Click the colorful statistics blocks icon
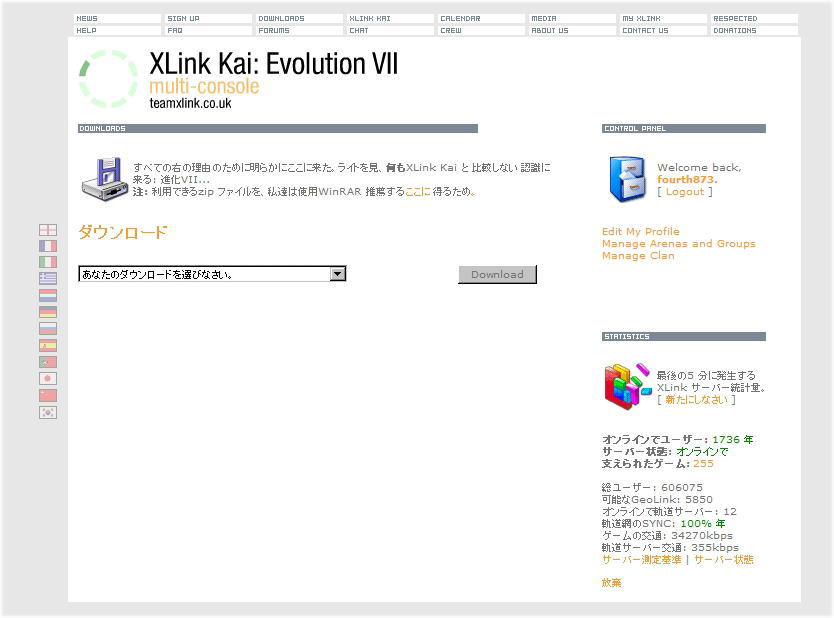Image resolution: width=834 pixels, height=618 pixels. 627,387
